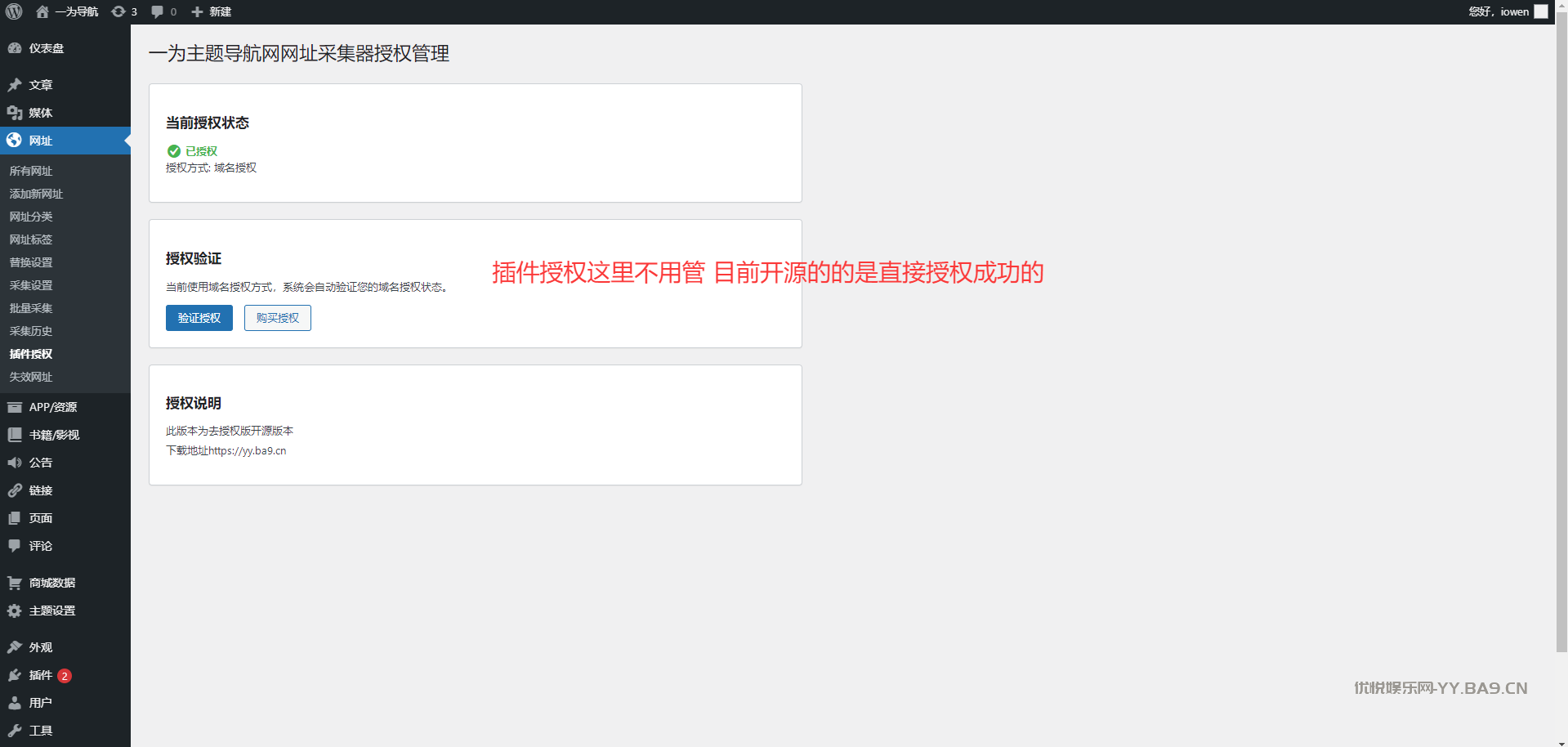Open the 媒体 media library icon
Screen dimensions: 1568x747
pyautogui.click(x=15, y=113)
